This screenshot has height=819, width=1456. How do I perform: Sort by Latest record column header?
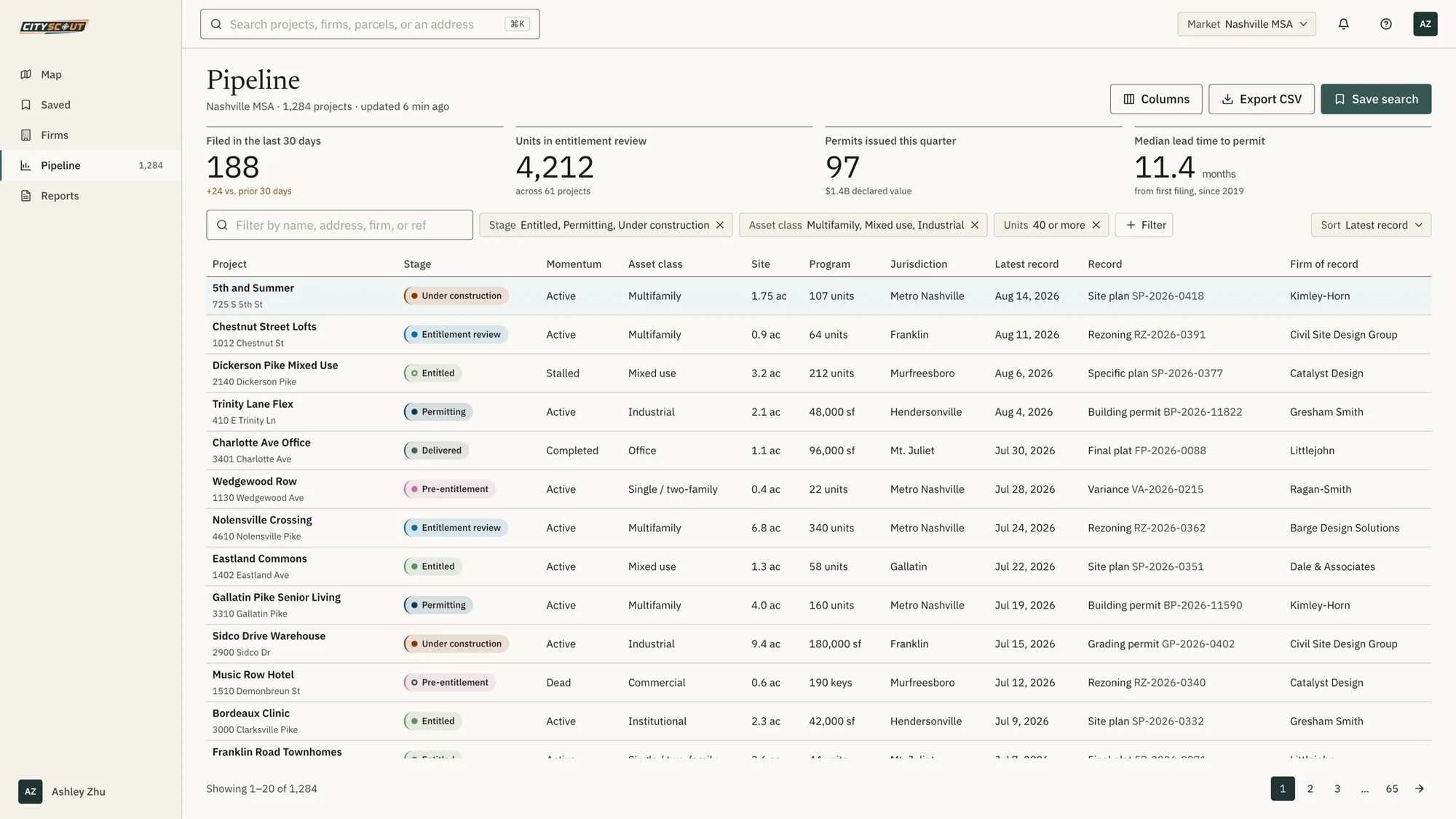pyautogui.click(x=1026, y=264)
